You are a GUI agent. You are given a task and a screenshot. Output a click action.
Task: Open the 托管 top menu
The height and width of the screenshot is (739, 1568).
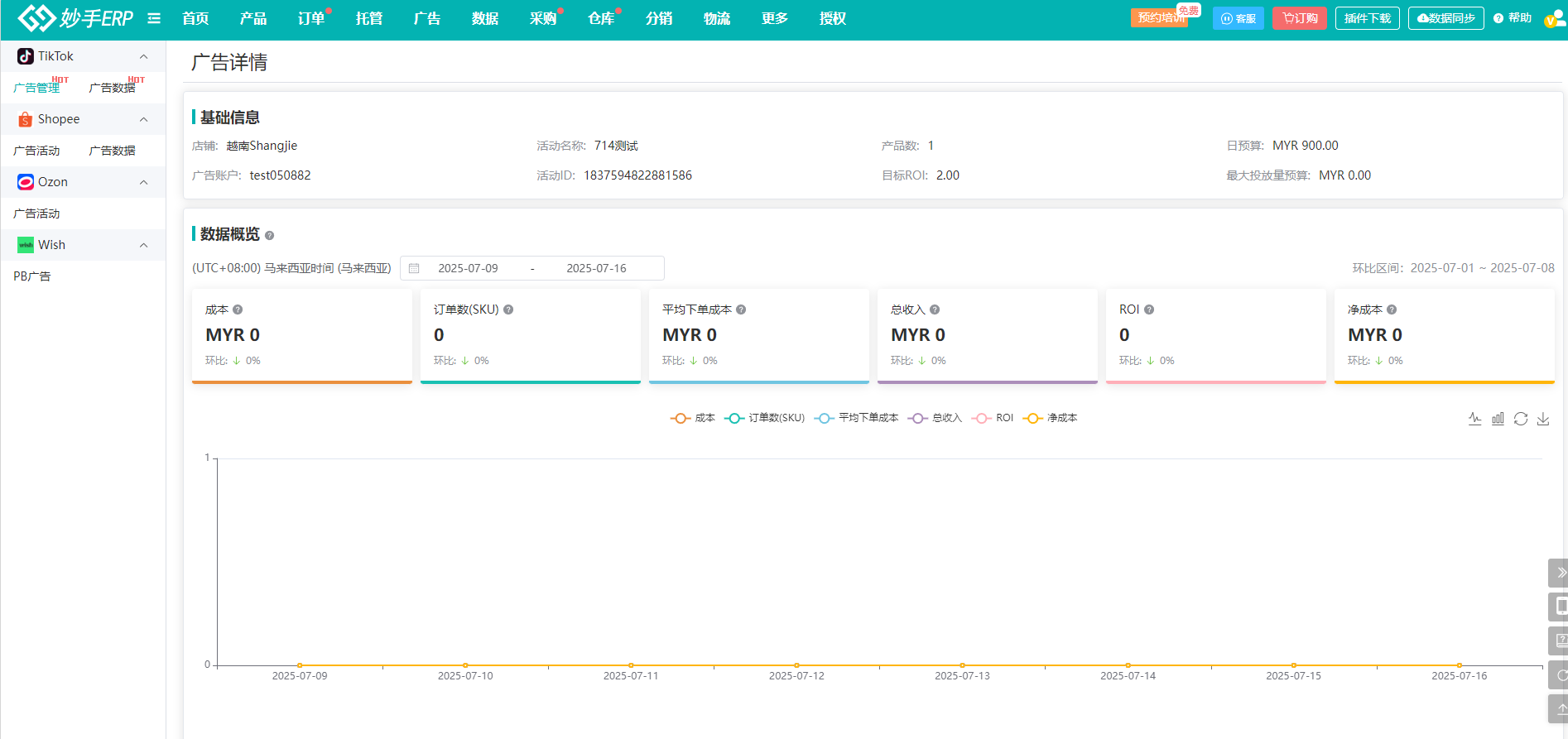point(369,18)
